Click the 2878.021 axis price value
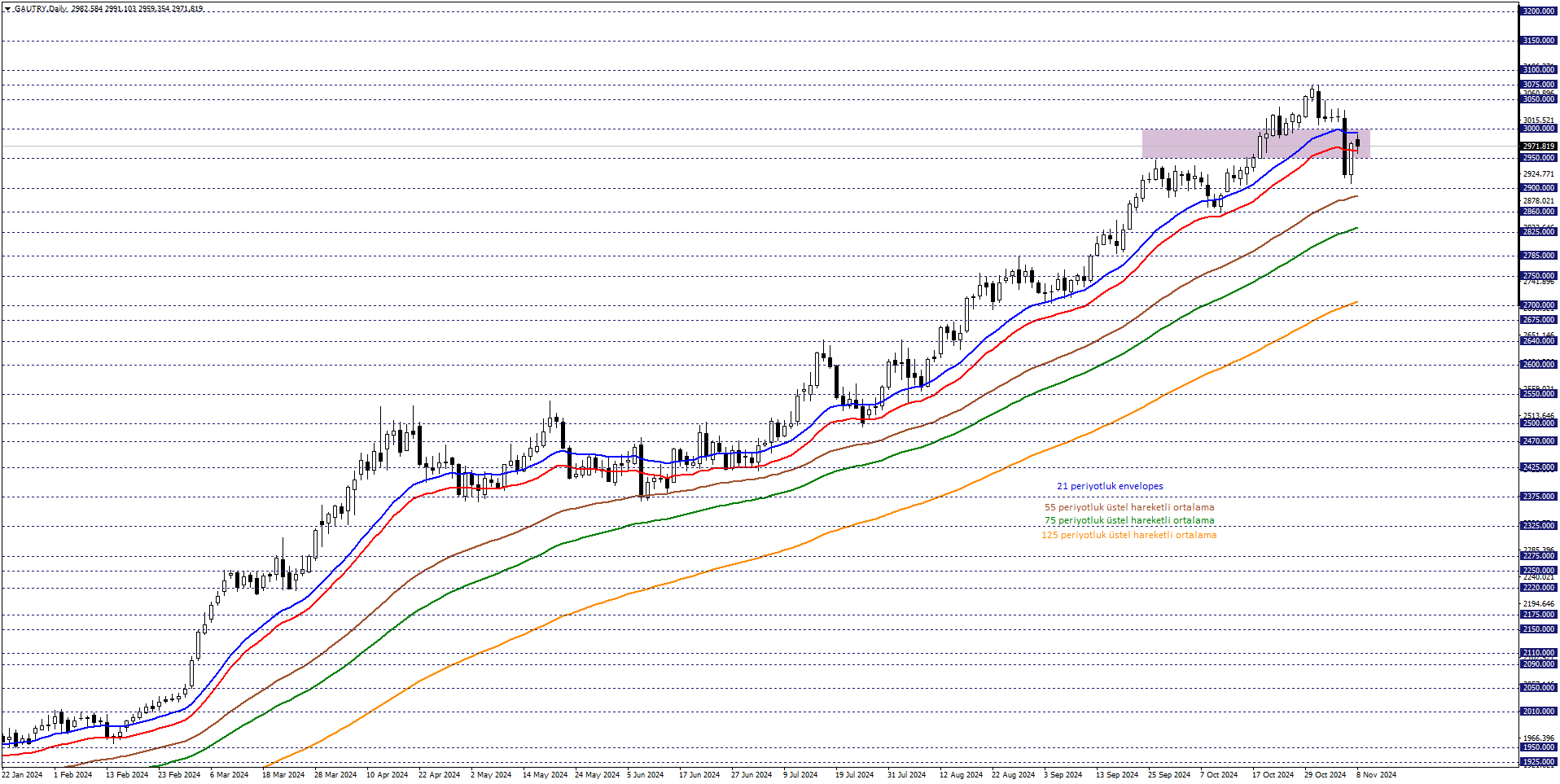The image size is (1560, 784). (1539, 201)
